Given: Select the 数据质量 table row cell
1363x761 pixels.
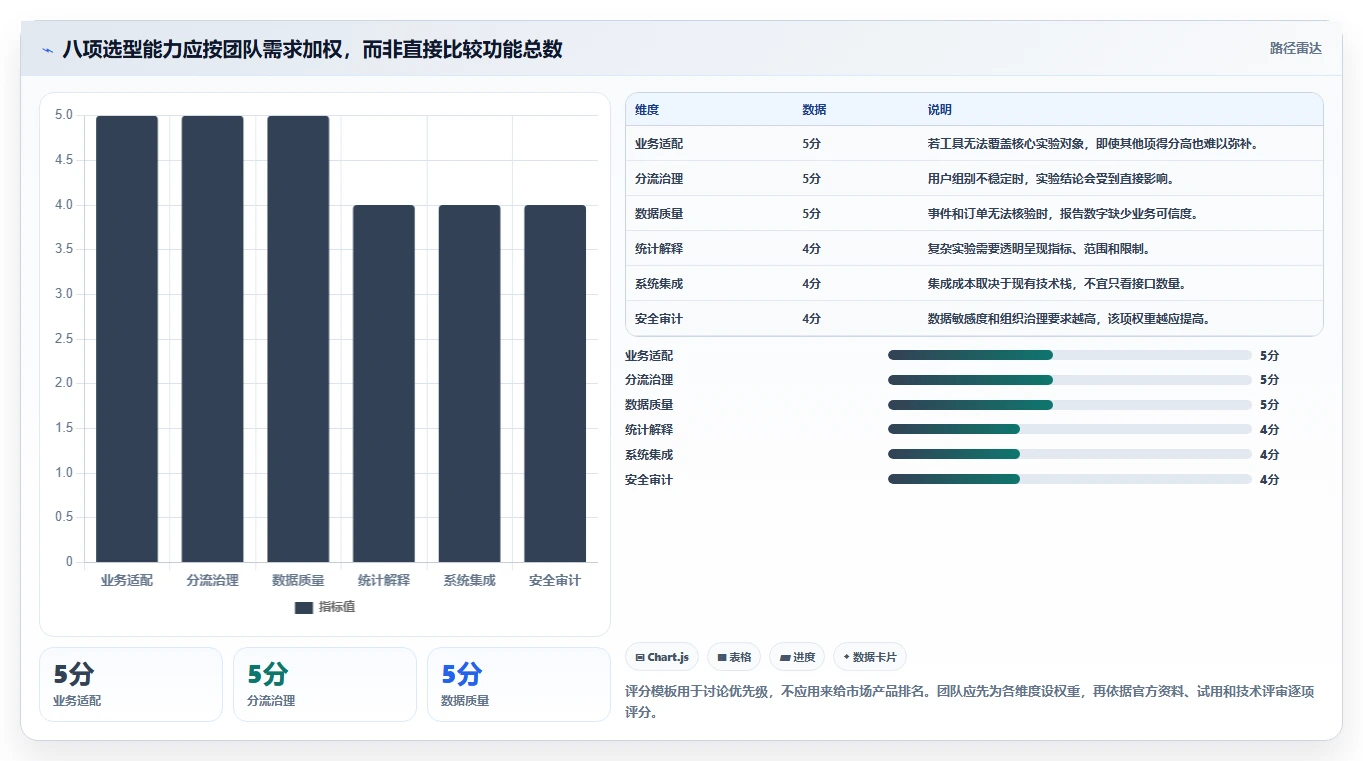Looking at the screenshot, I should (659, 214).
